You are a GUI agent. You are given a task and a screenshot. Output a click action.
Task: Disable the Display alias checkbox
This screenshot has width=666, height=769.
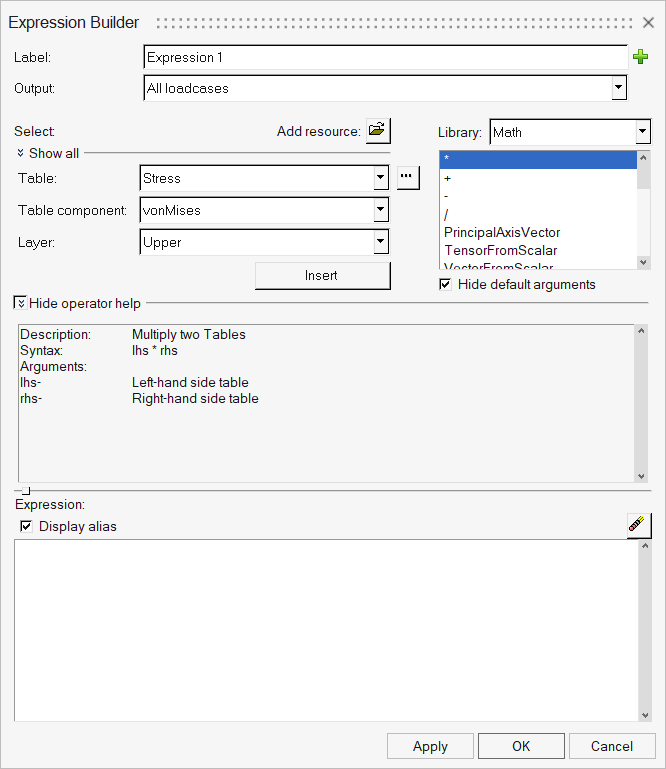pos(25,527)
